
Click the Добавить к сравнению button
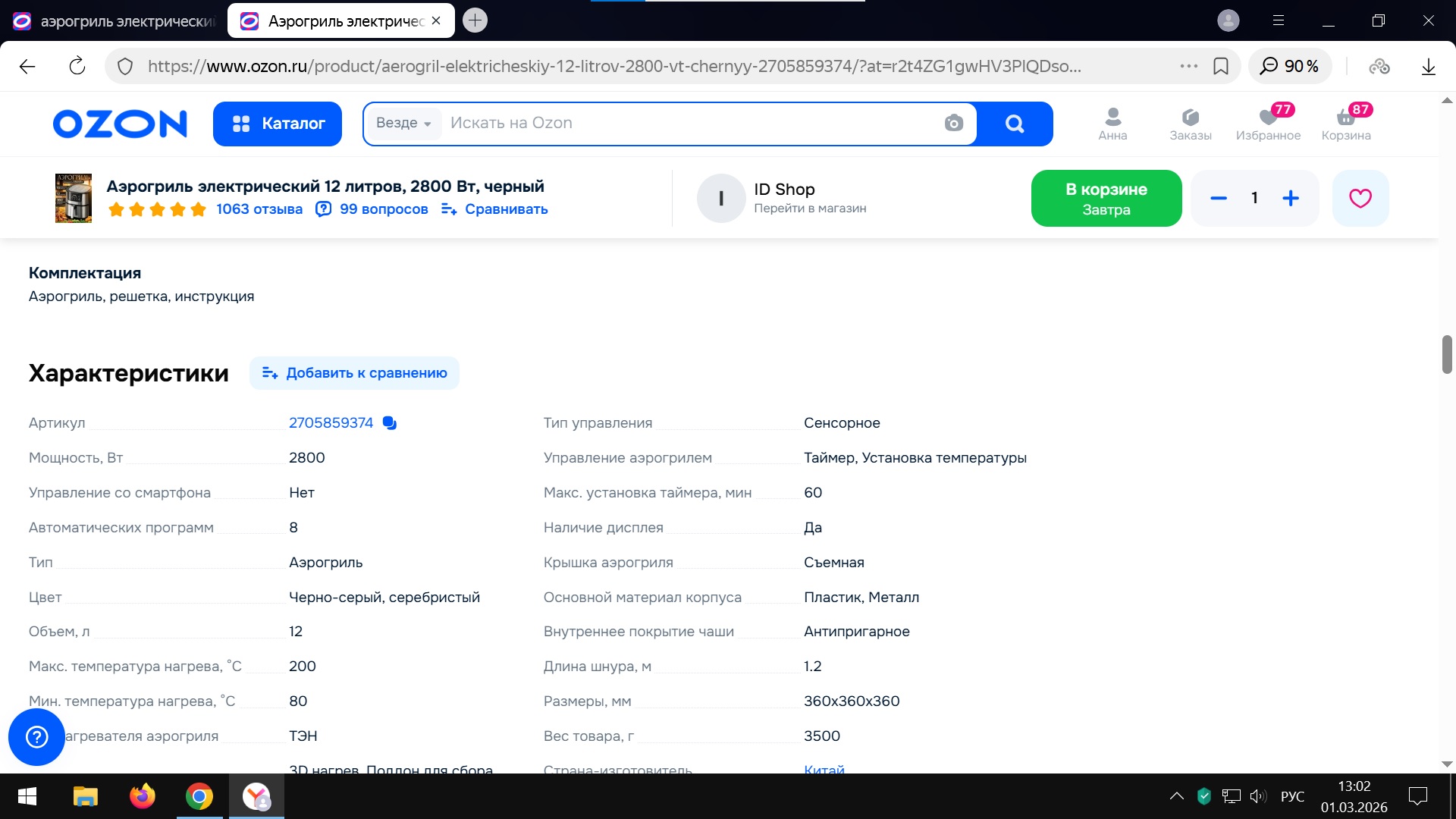(354, 373)
